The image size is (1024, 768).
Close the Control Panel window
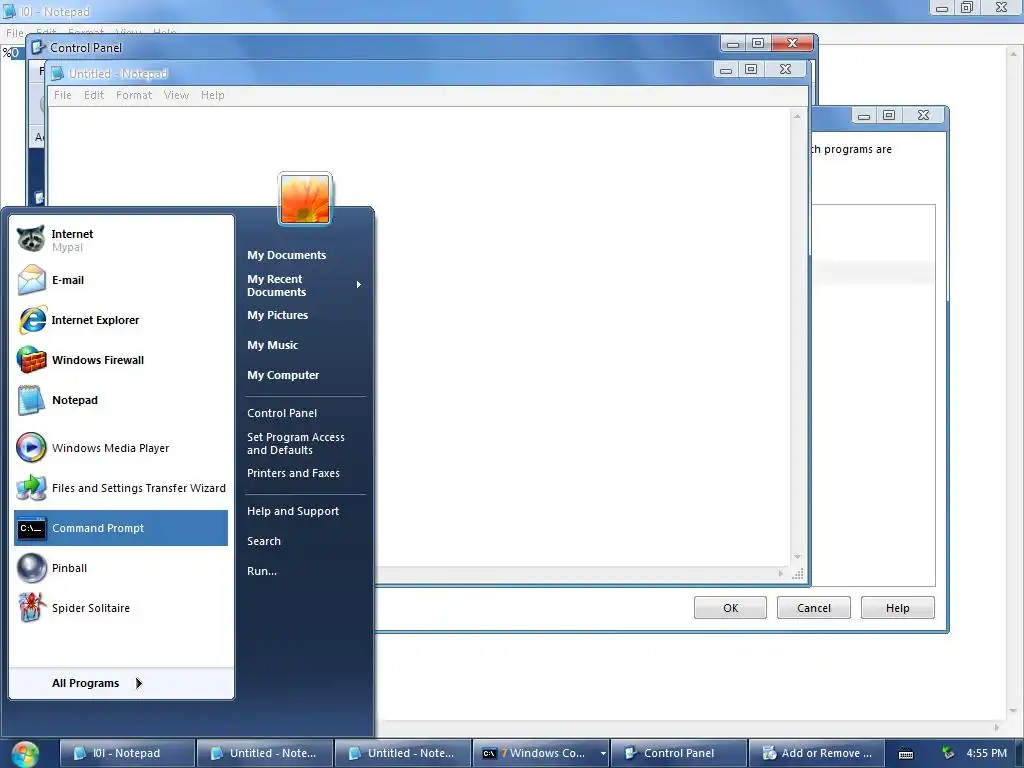click(792, 43)
